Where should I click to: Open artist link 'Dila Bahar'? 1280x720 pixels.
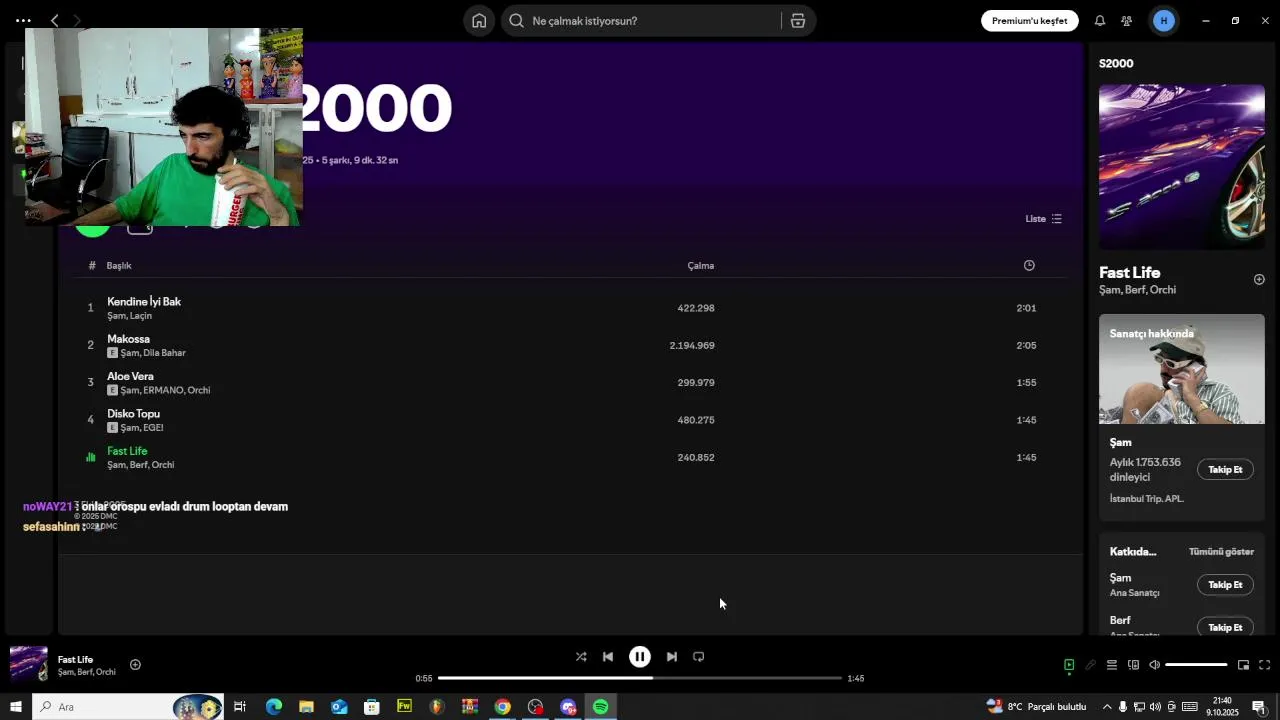pos(164,353)
